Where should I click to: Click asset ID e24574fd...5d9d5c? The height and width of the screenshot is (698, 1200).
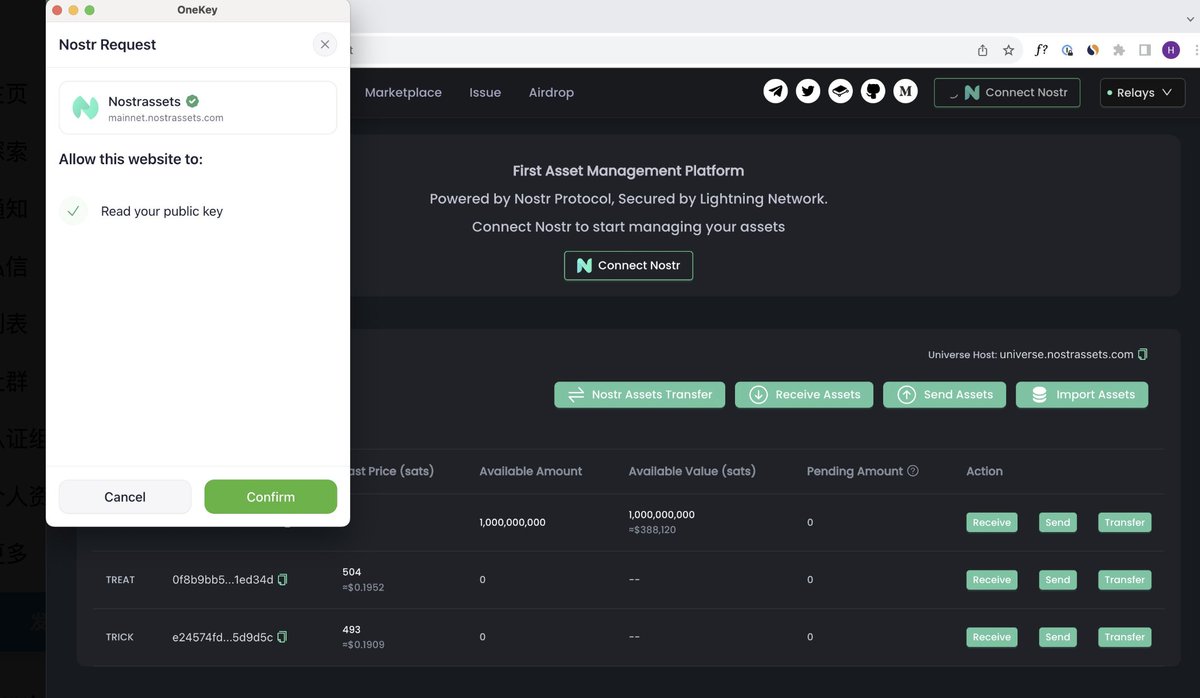tap(223, 637)
